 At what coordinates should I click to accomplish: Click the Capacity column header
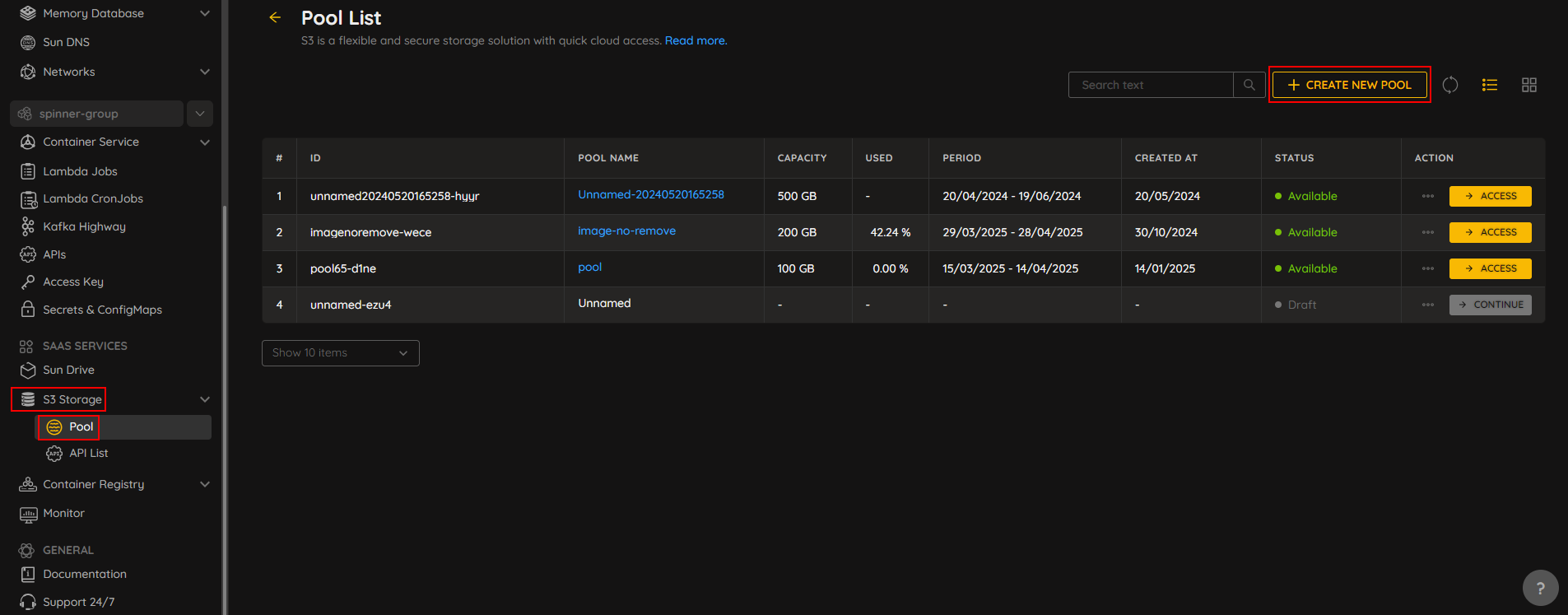(x=802, y=158)
